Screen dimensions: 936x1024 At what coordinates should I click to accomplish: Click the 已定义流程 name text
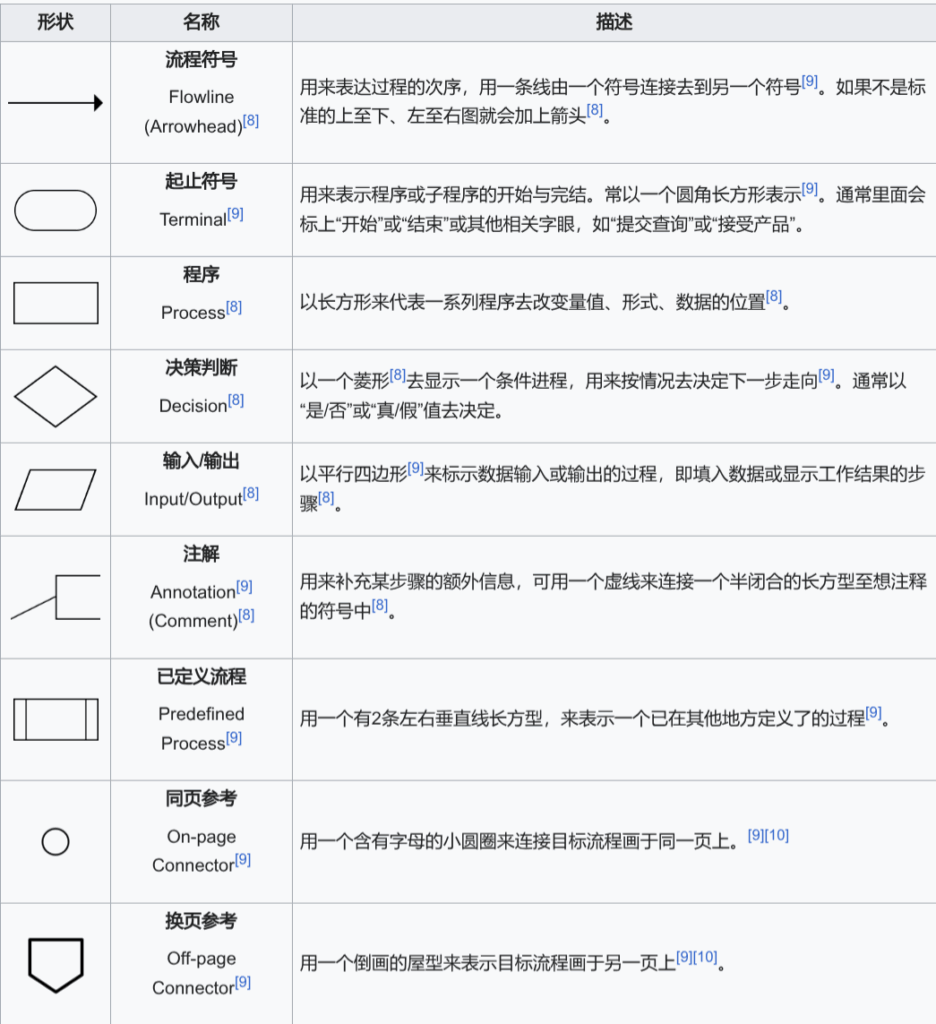[x=201, y=676]
